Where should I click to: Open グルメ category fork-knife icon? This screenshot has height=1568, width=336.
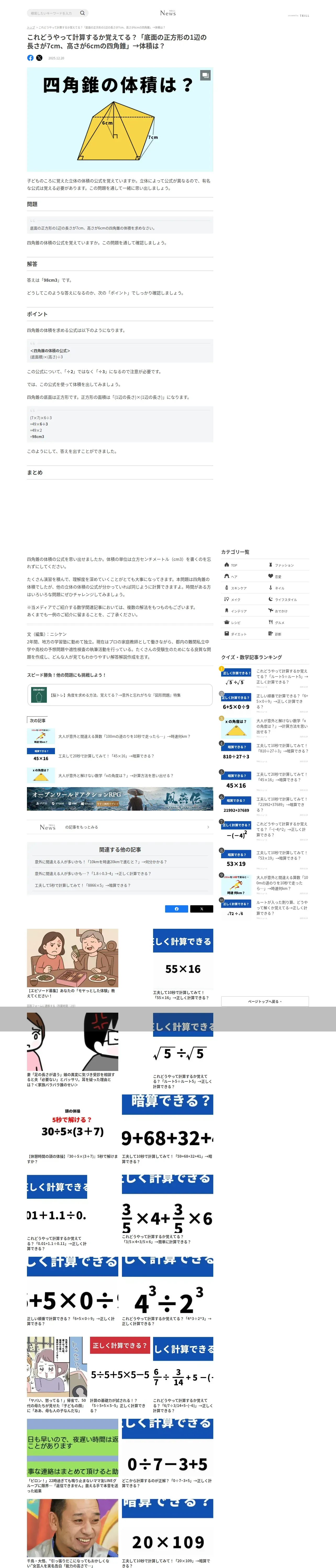tap(271, 622)
